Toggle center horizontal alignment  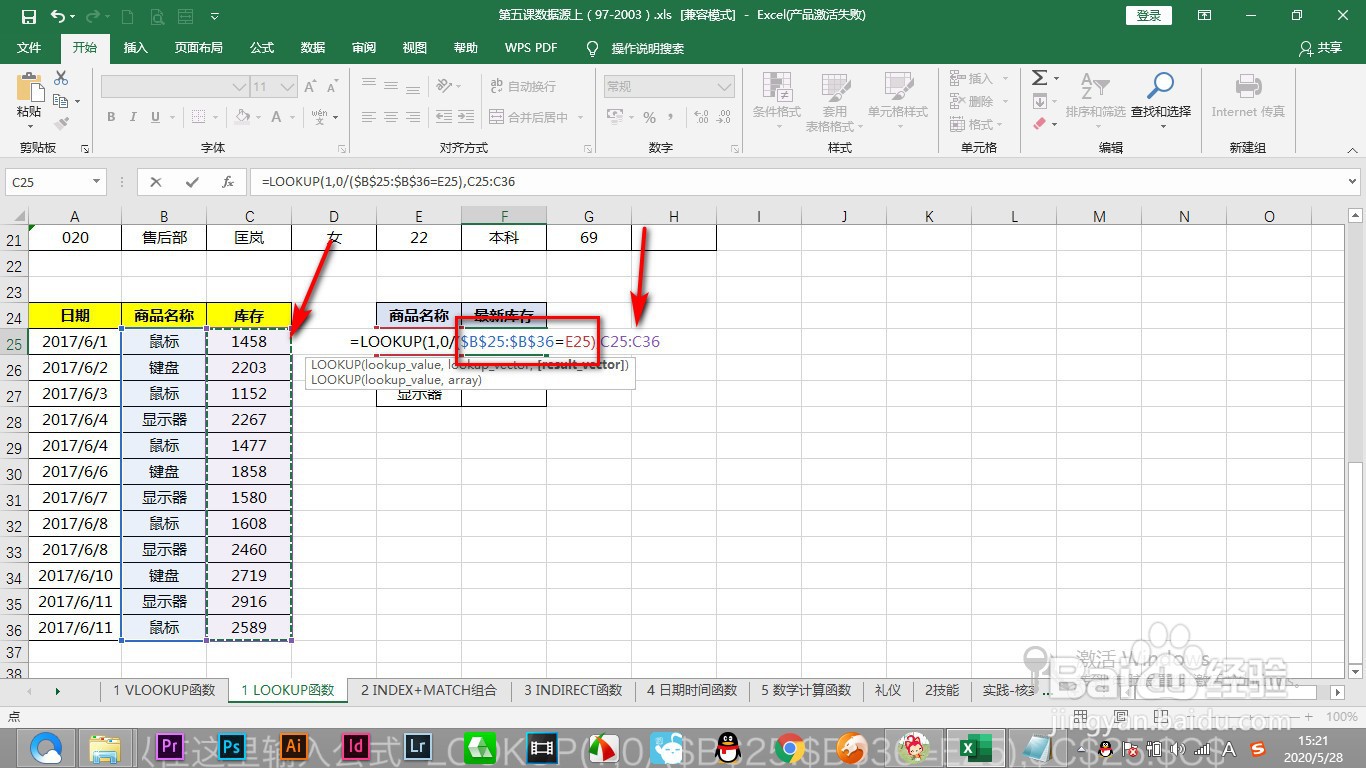coord(392,117)
